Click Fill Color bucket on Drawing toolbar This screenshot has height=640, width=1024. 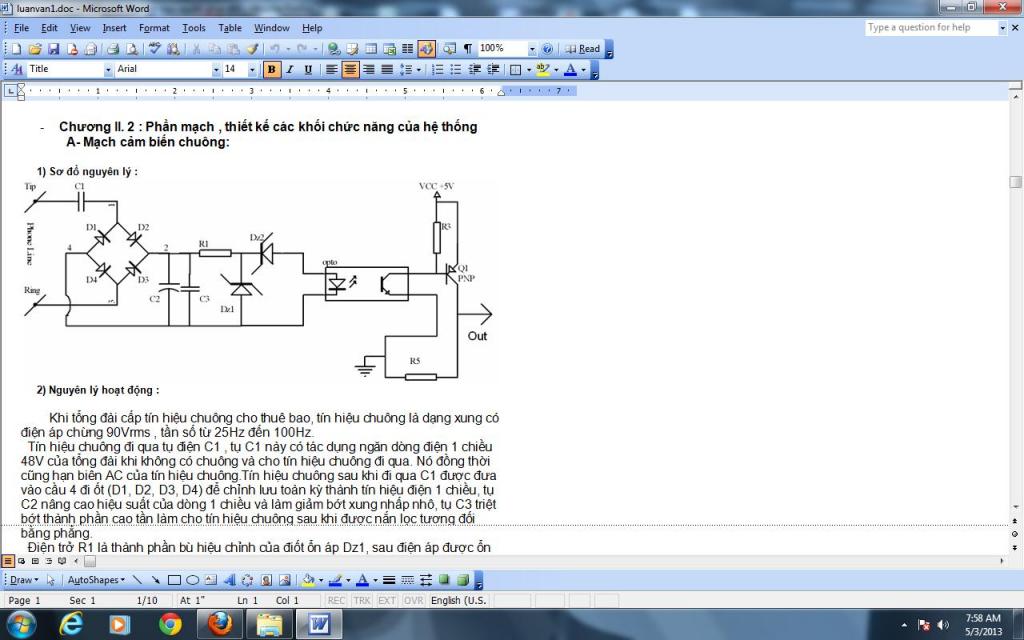[x=308, y=580]
